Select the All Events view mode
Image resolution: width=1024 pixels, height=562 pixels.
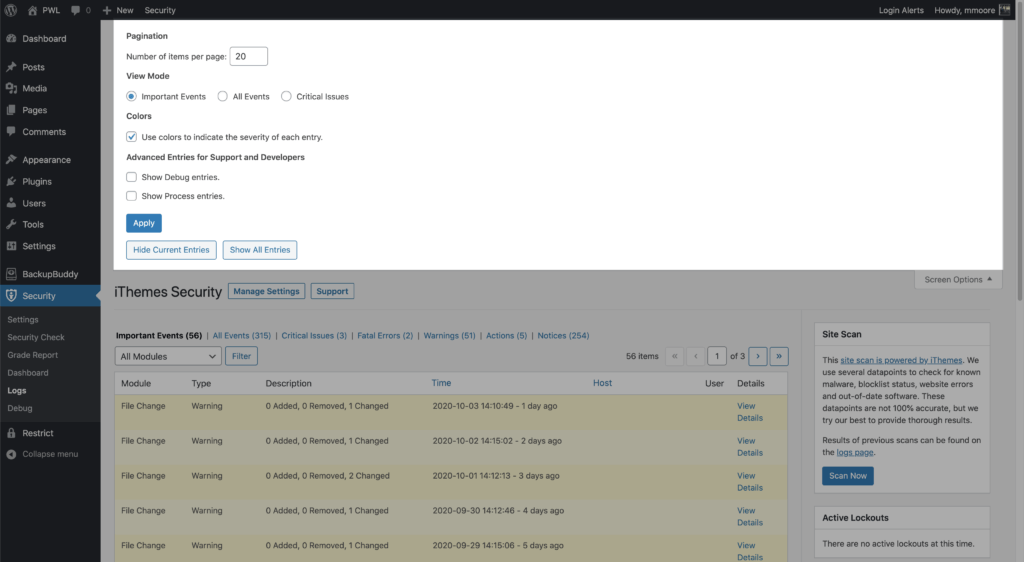tap(223, 96)
